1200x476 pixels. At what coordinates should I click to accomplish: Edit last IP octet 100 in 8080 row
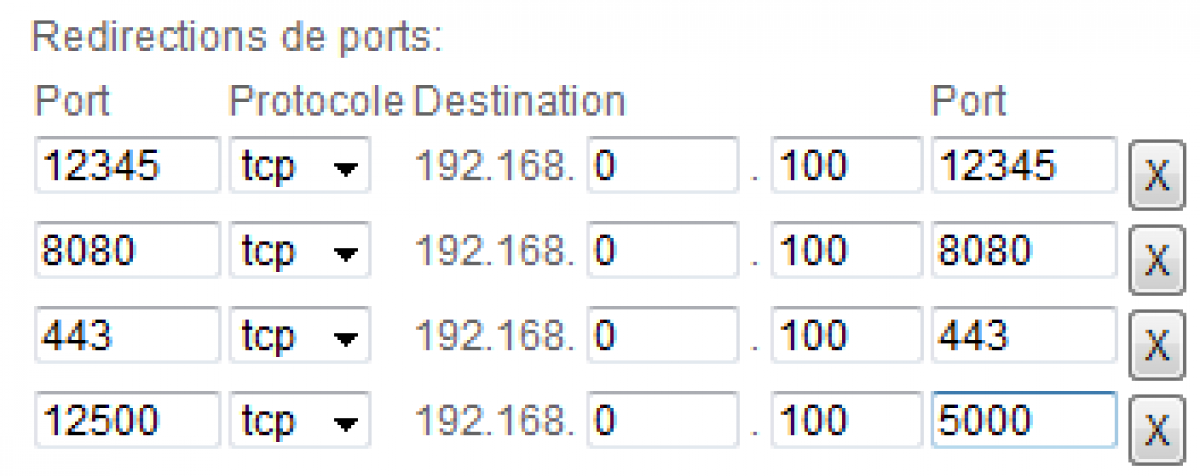(848, 250)
